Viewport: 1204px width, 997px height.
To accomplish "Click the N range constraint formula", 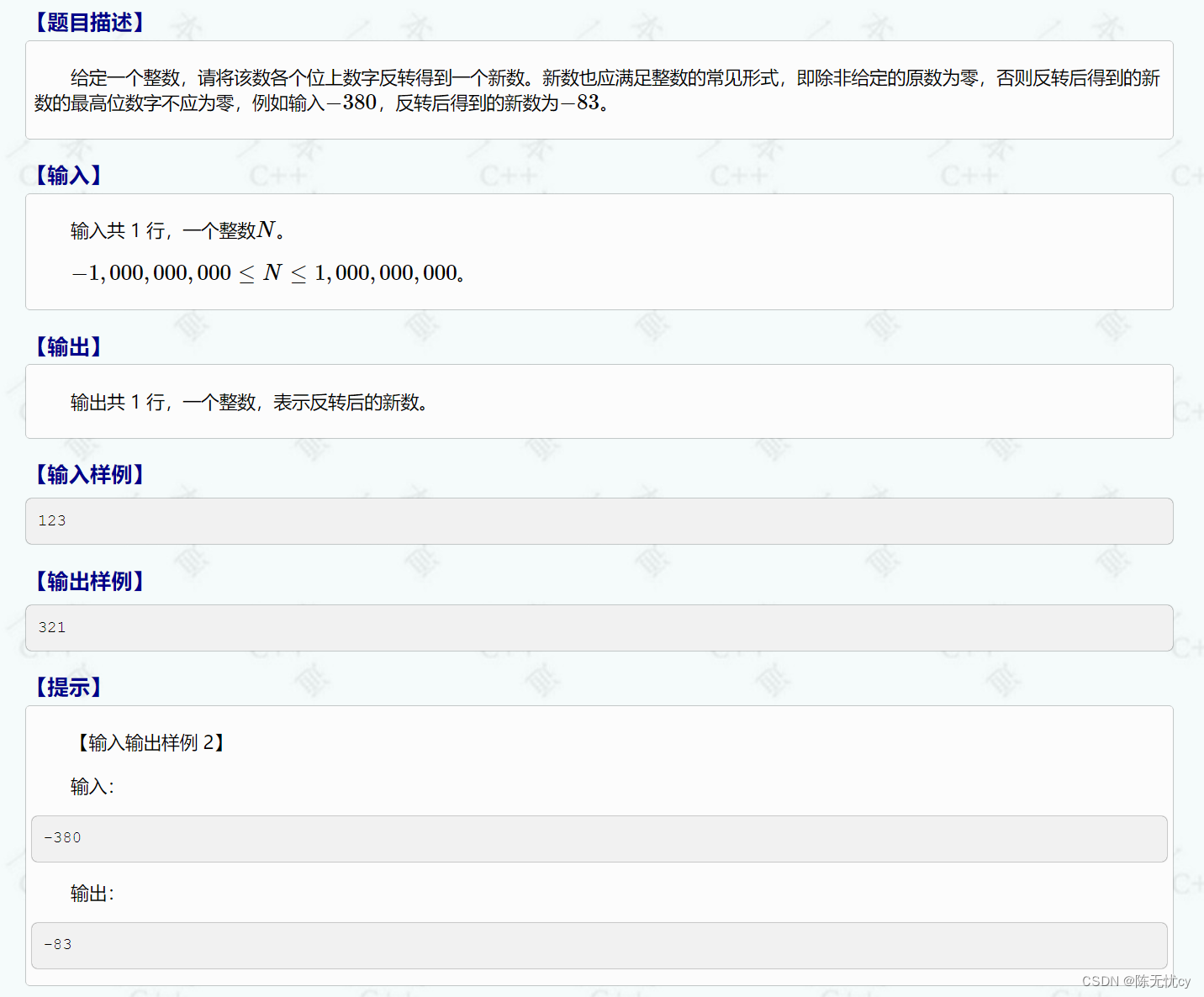I will click(x=268, y=273).
